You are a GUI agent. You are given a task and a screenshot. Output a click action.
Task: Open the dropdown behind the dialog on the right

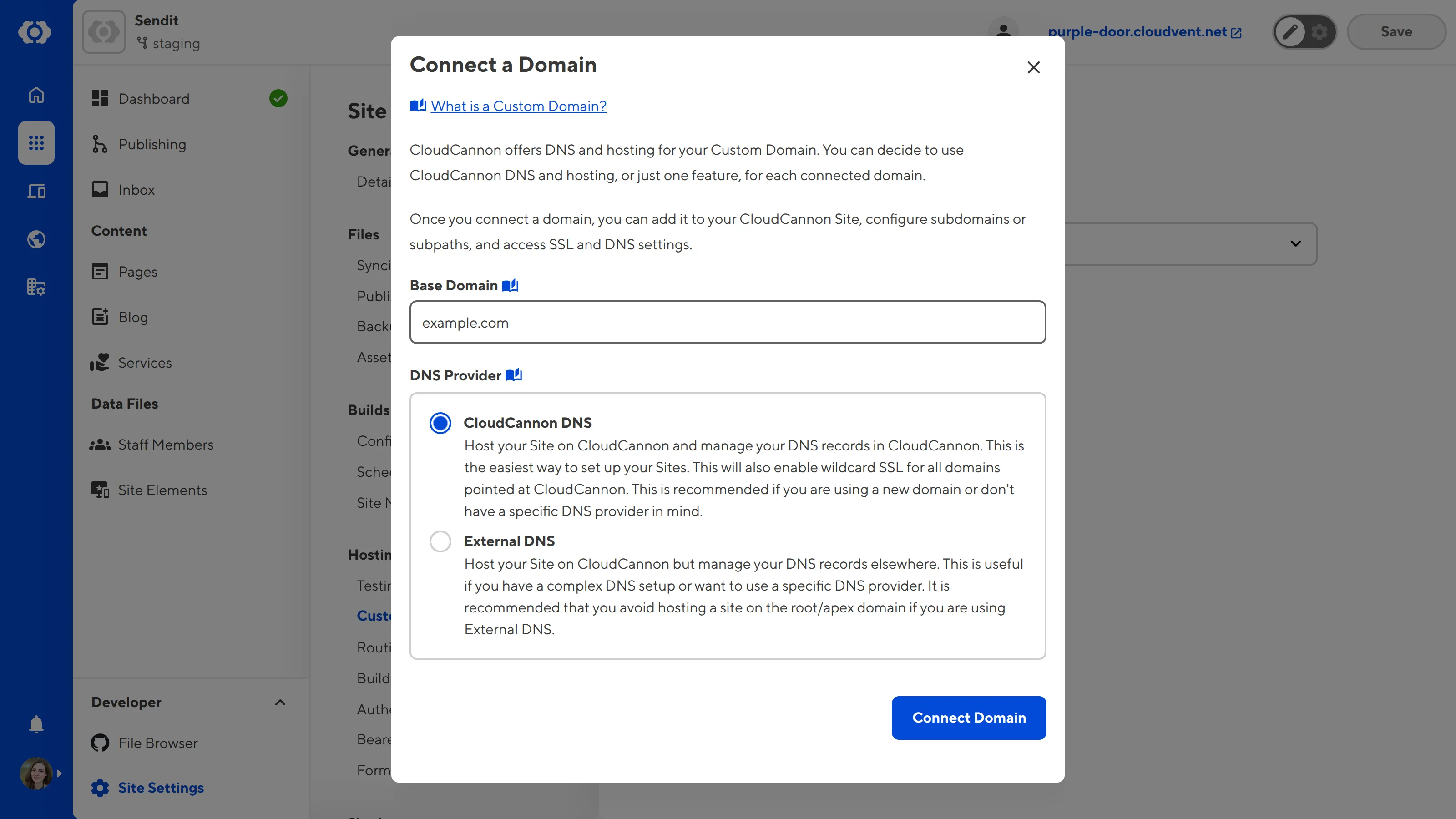pos(1295,243)
